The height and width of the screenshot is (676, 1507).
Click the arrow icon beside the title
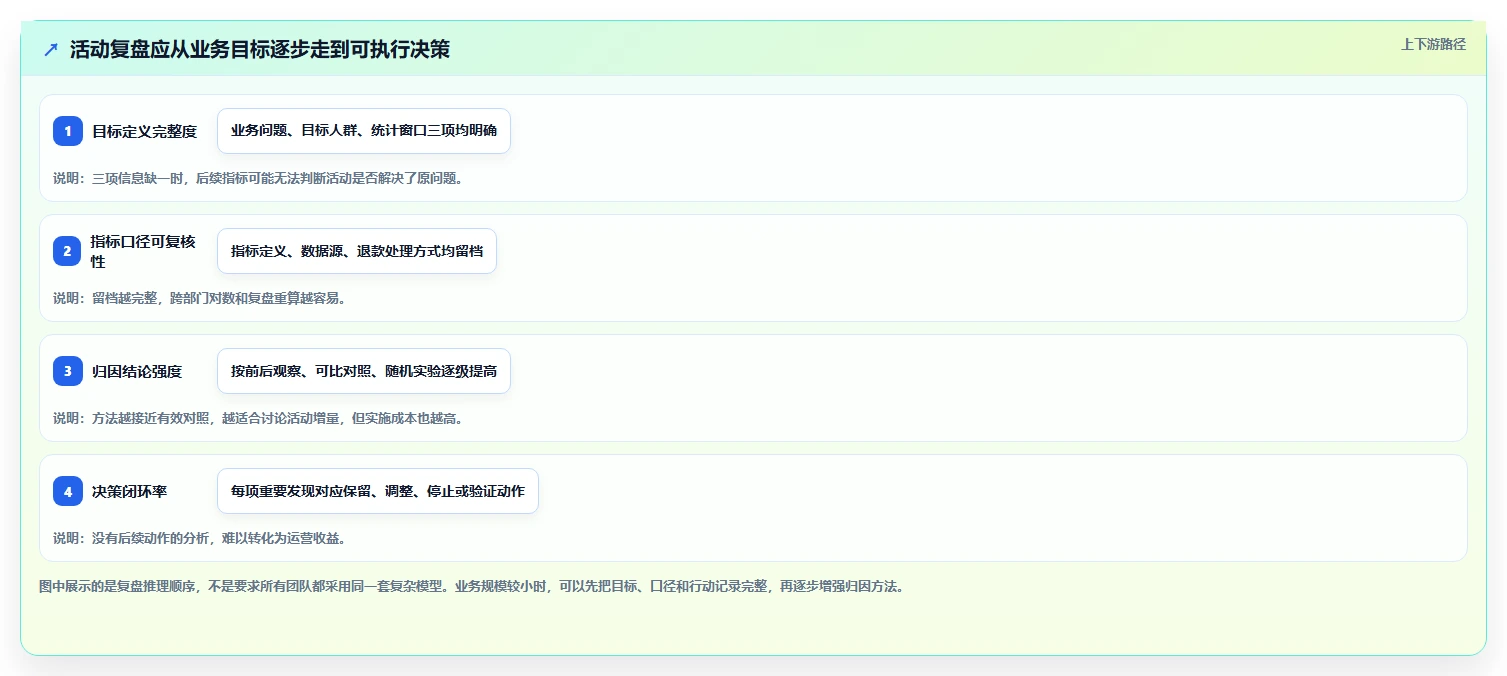point(51,50)
